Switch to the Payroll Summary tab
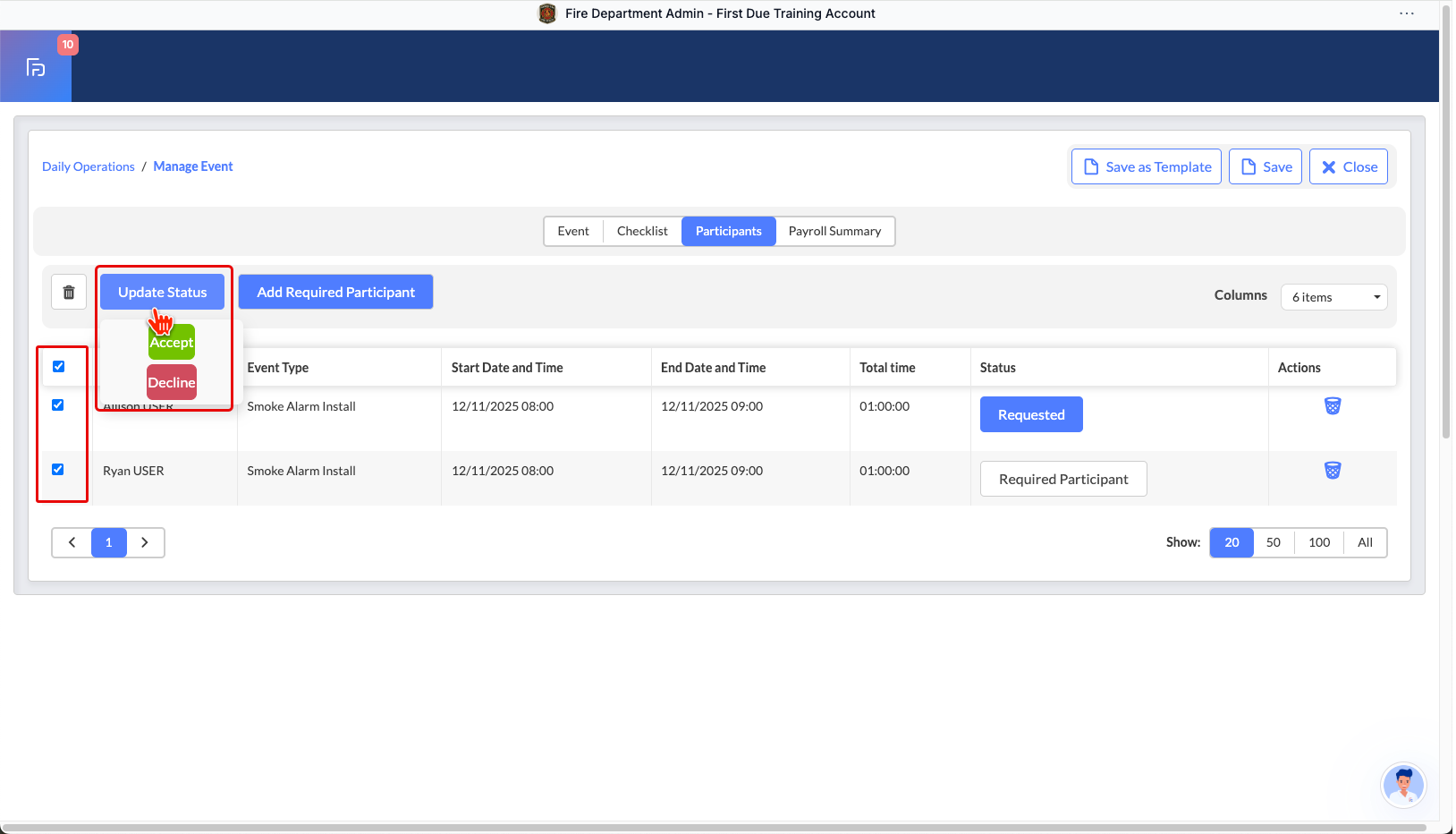This screenshot has height=834, width=1456. [834, 231]
